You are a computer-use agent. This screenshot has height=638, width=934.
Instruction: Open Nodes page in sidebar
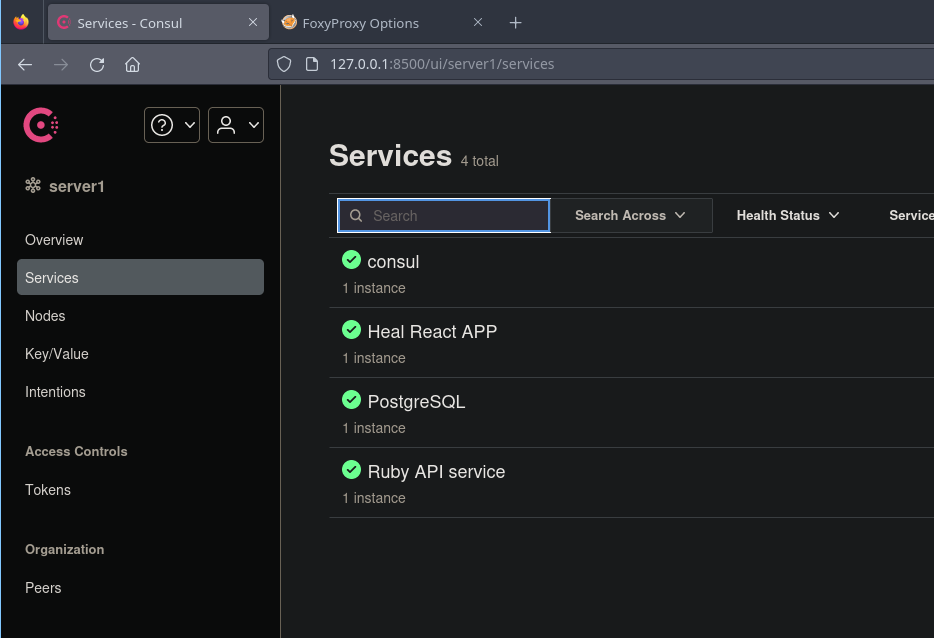(x=45, y=316)
